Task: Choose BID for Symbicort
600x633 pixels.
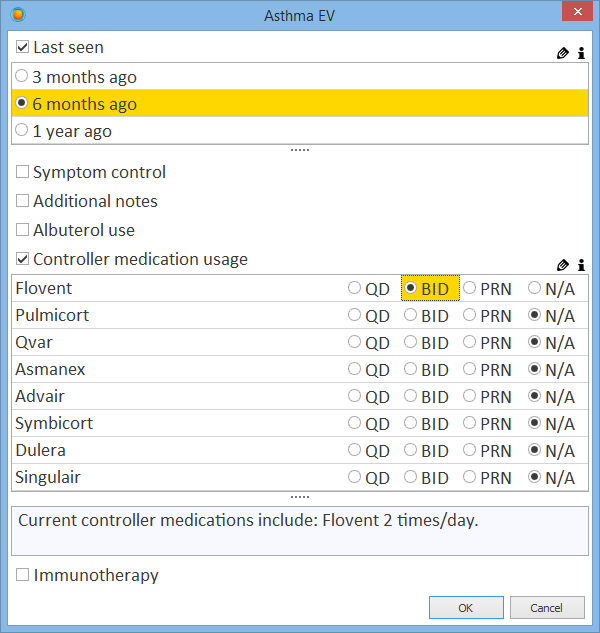Action: coord(410,423)
